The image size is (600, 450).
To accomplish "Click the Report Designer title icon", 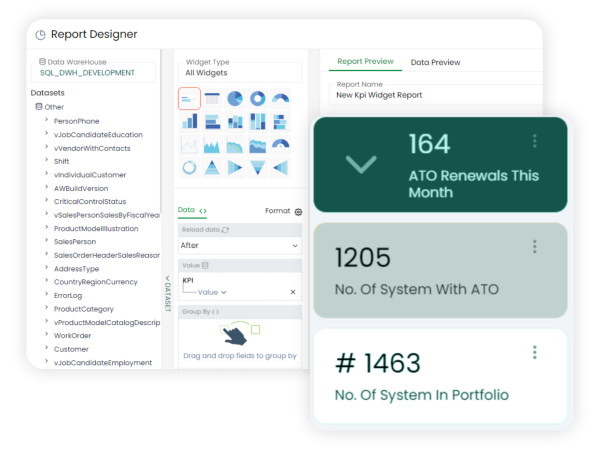I will click(x=40, y=35).
